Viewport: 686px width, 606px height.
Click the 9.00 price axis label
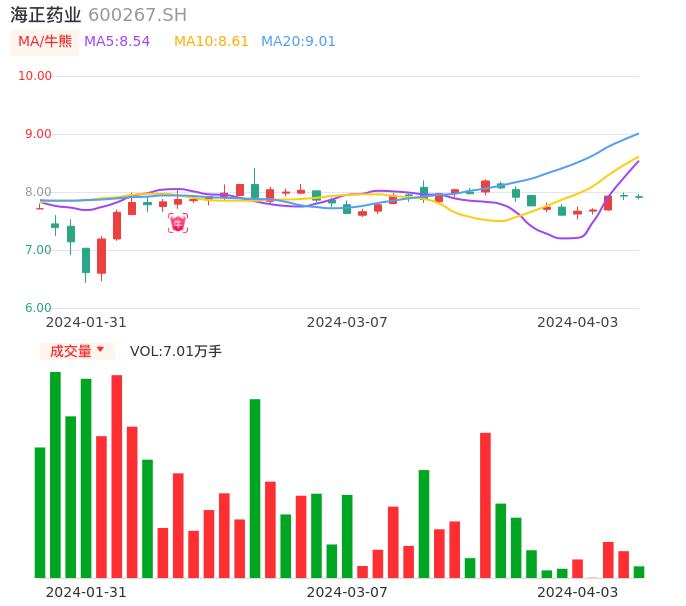click(x=38, y=134)
